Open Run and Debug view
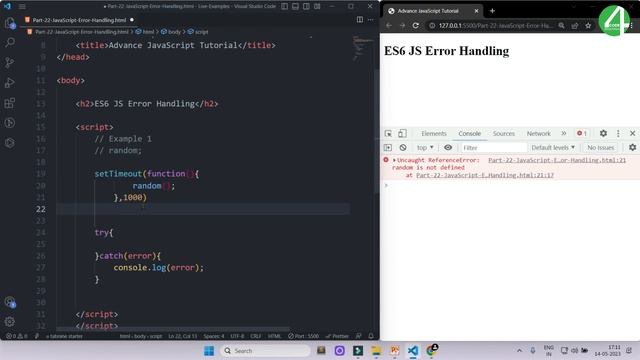The width and height of the screenshot is (640, 360). (x=10, y=82)
